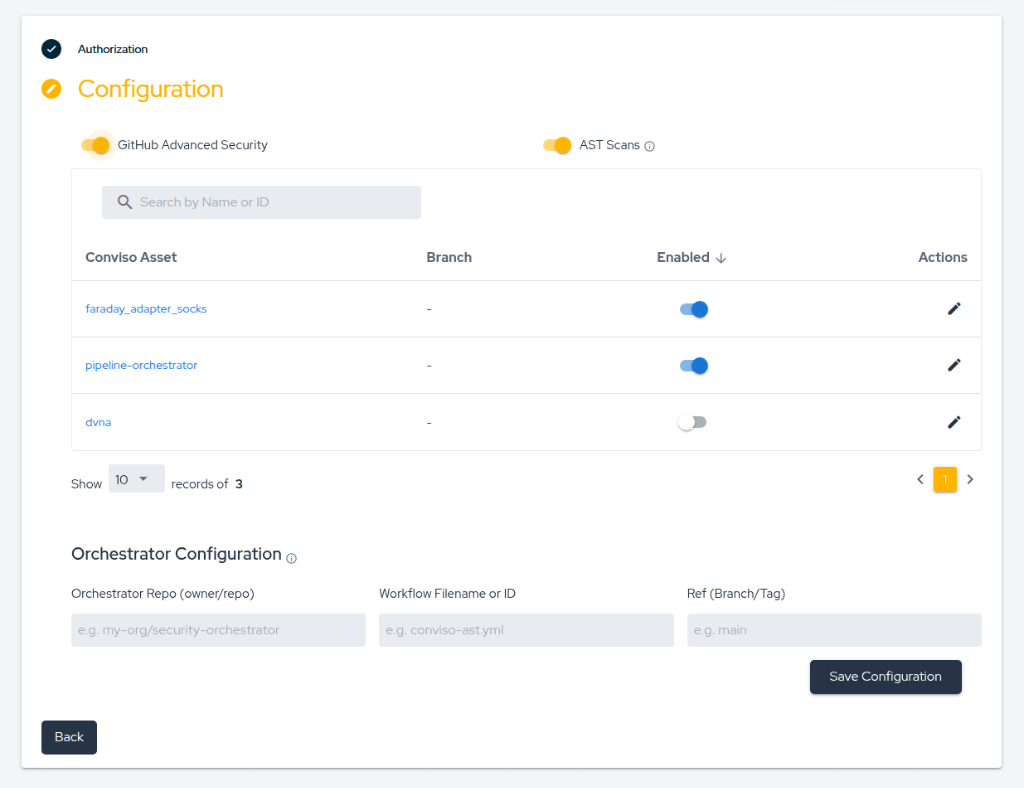Click the next page chevron
The width and height of the screenshot is (1024, 788).
969,479
